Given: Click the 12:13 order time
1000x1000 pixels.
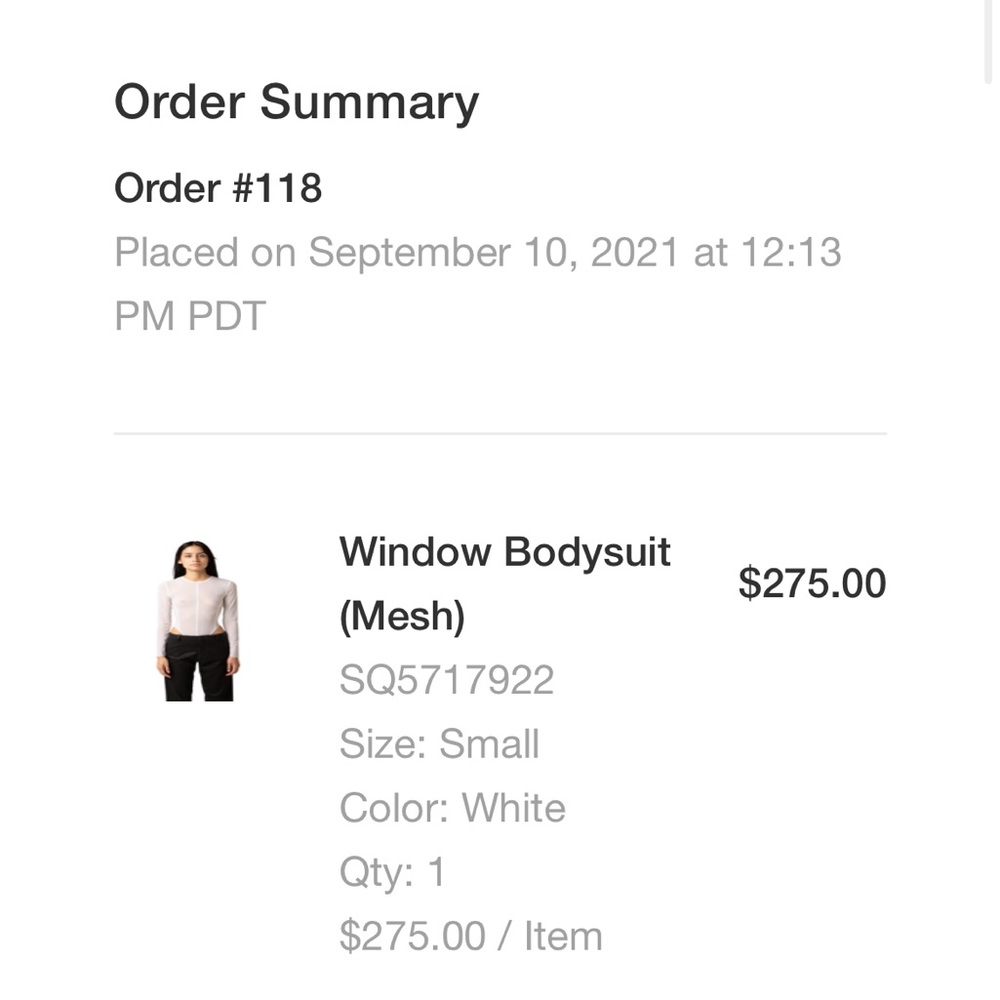Looking at the screenshot, I should pos(790,253).
